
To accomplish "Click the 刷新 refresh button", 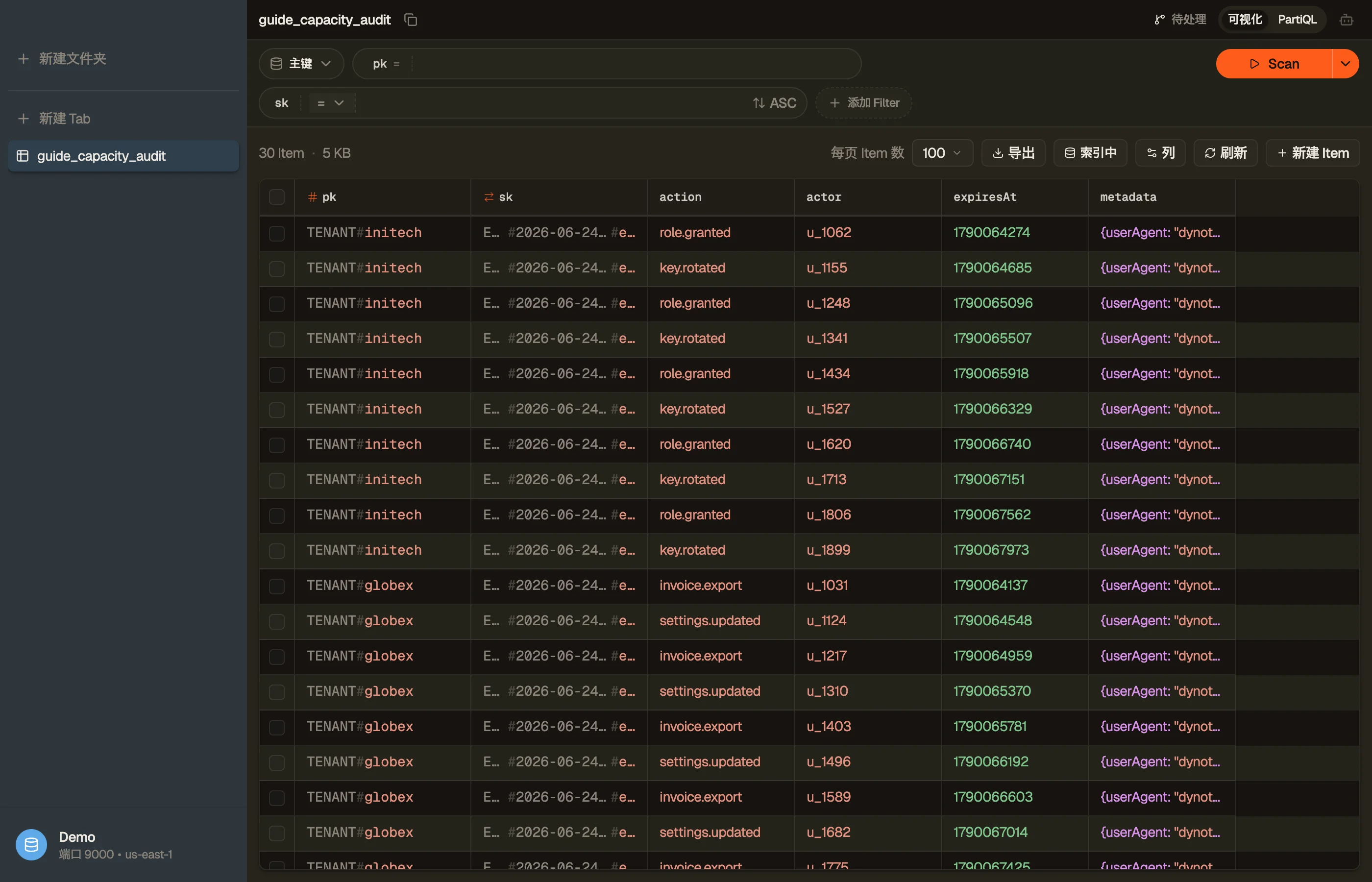I will coord(1225,153).
